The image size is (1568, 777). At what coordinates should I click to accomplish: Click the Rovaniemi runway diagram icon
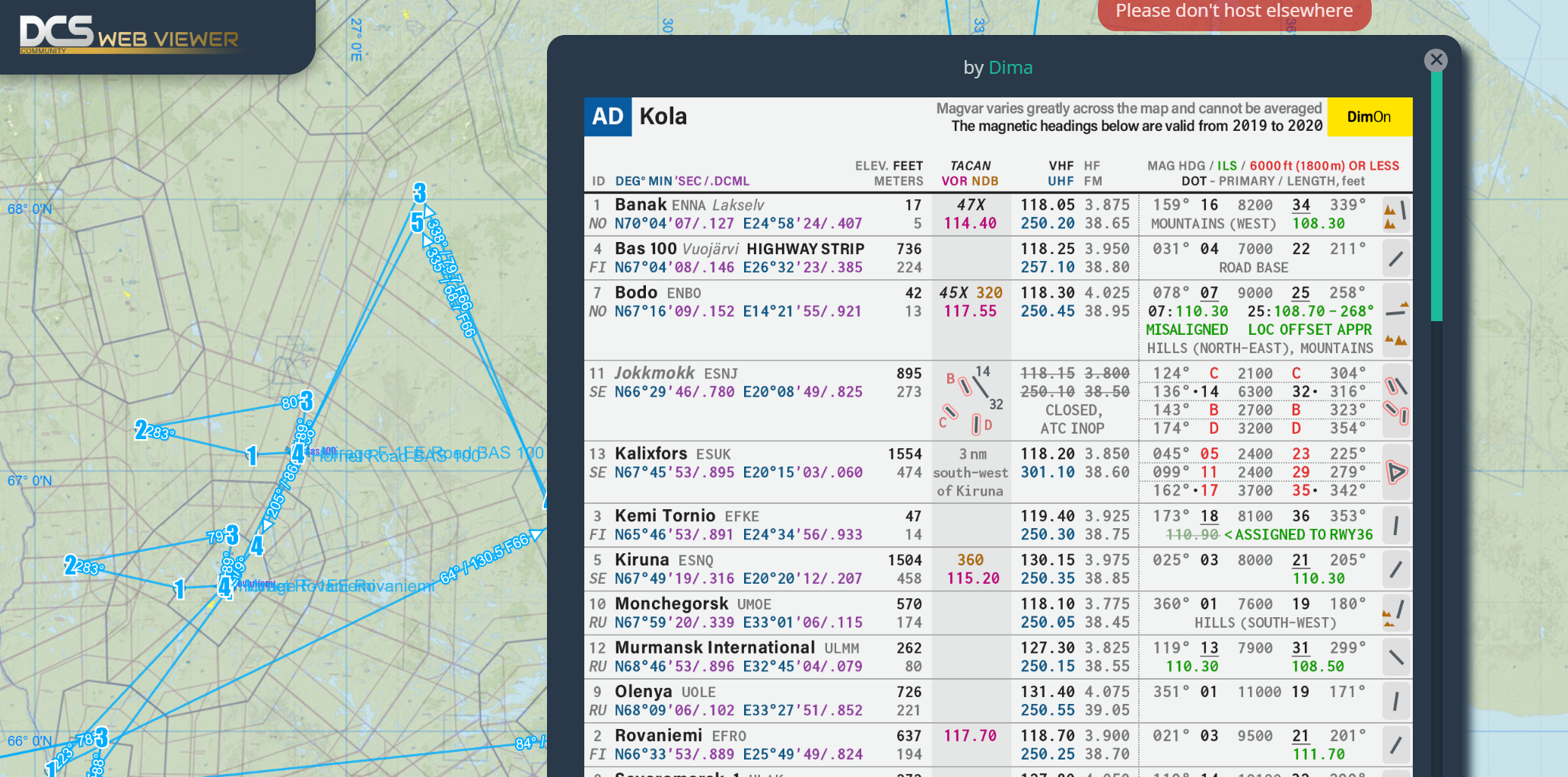[1396, 745]
